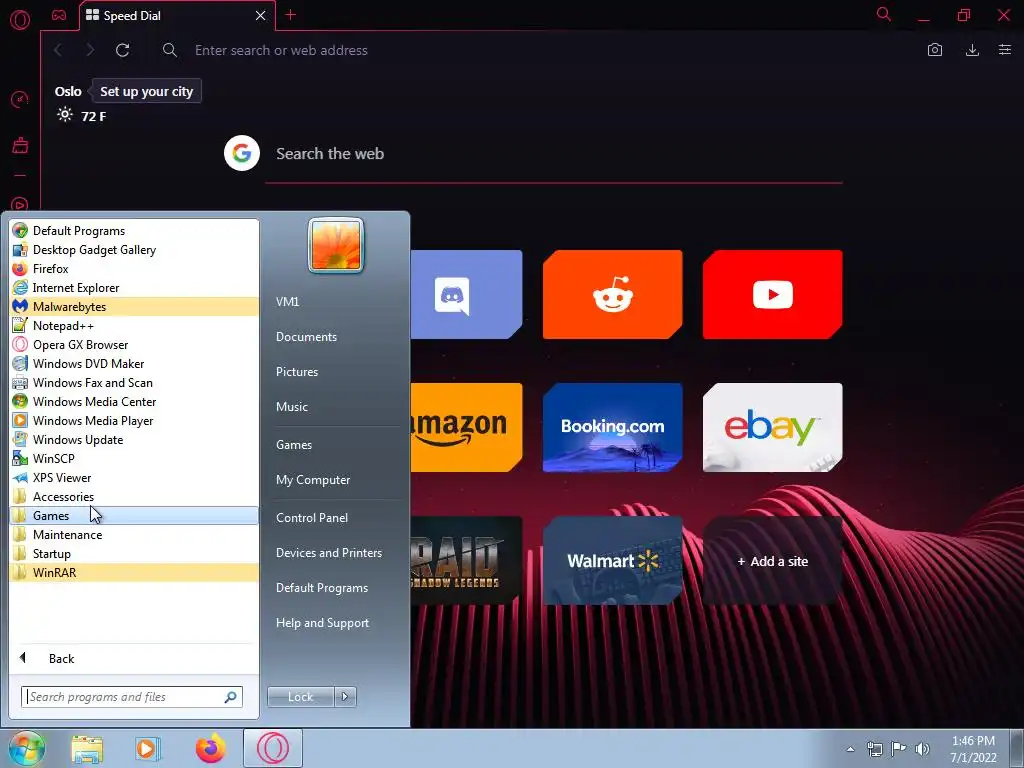This screenshot has height=768, width=1024.
Task: Launch Windows Update entry
Action: (x=135, y=439)
